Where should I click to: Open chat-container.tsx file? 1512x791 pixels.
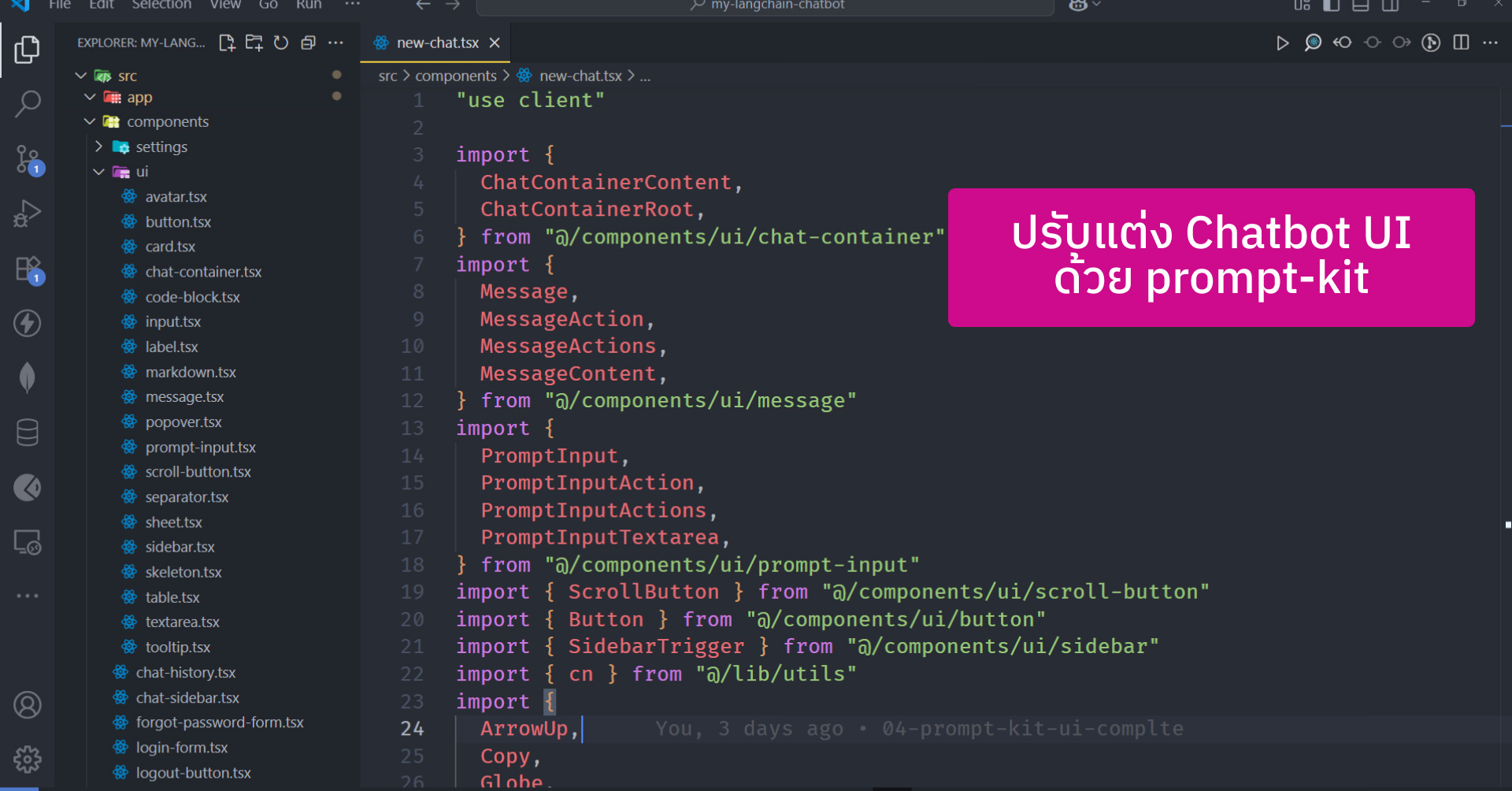203,272
